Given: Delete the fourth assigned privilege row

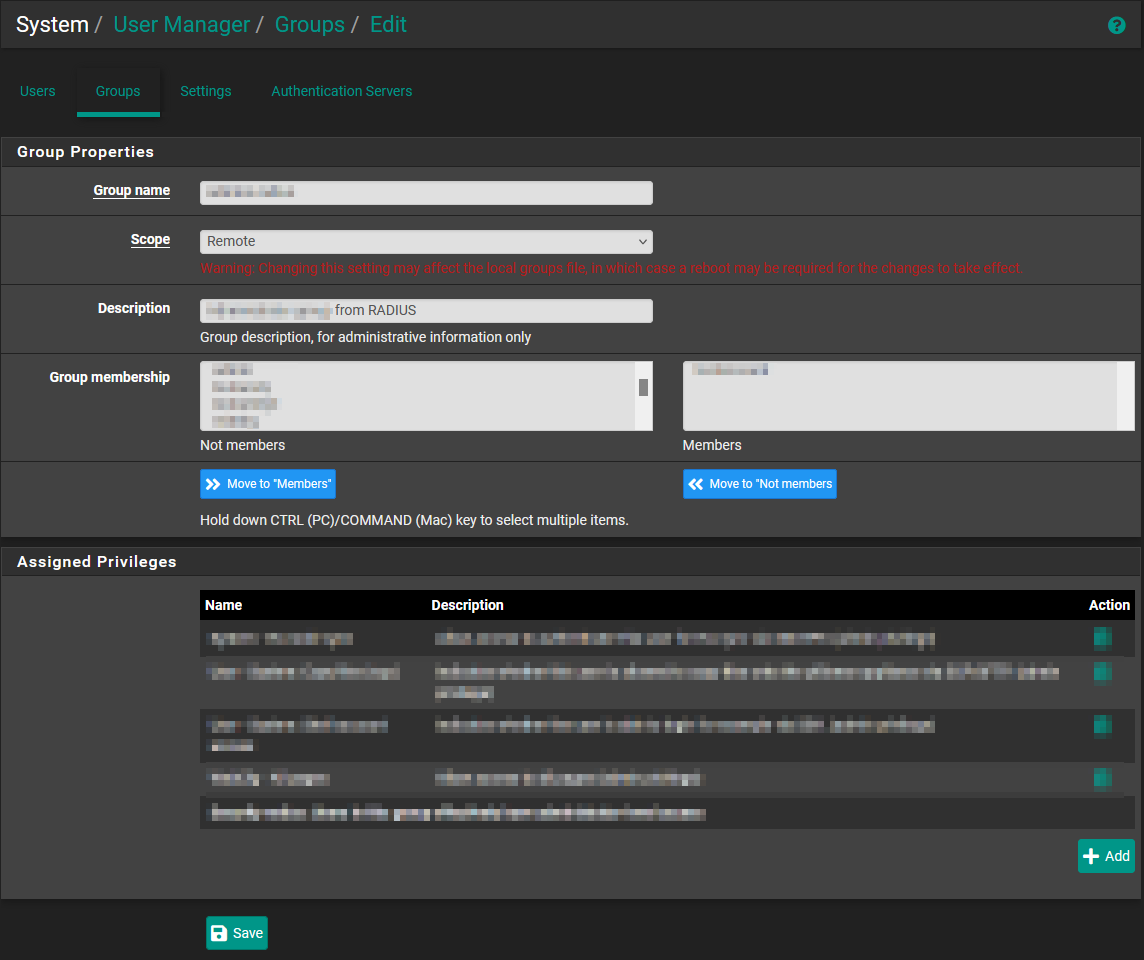Looking at the screenshot, I should 1102,778.
